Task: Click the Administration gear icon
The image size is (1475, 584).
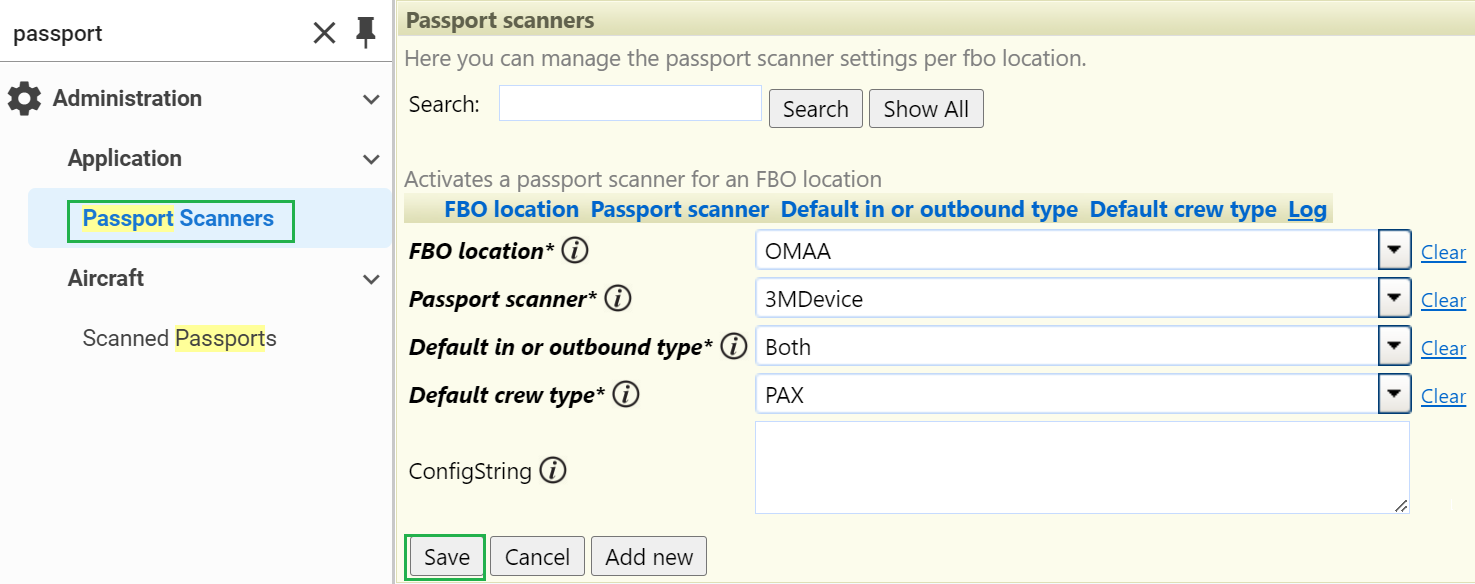Action: pos(24,98)
